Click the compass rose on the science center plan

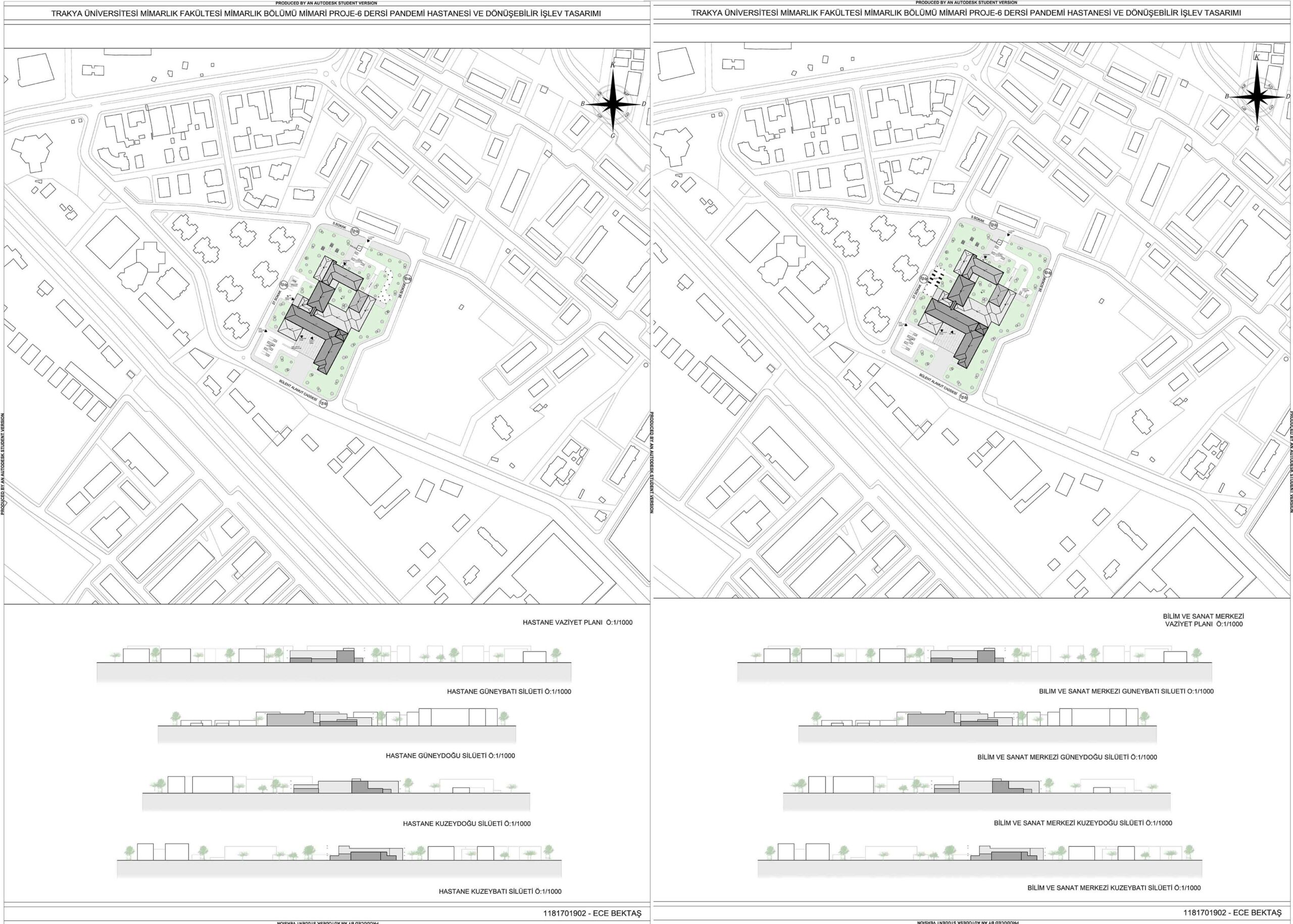pyautogui.click(x=1257, y=96)
